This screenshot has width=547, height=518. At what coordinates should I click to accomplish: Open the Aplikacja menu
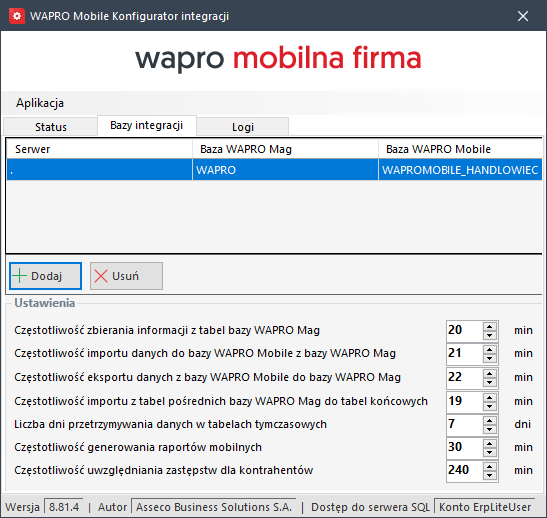pyautogui.click(x=40, y=103)
